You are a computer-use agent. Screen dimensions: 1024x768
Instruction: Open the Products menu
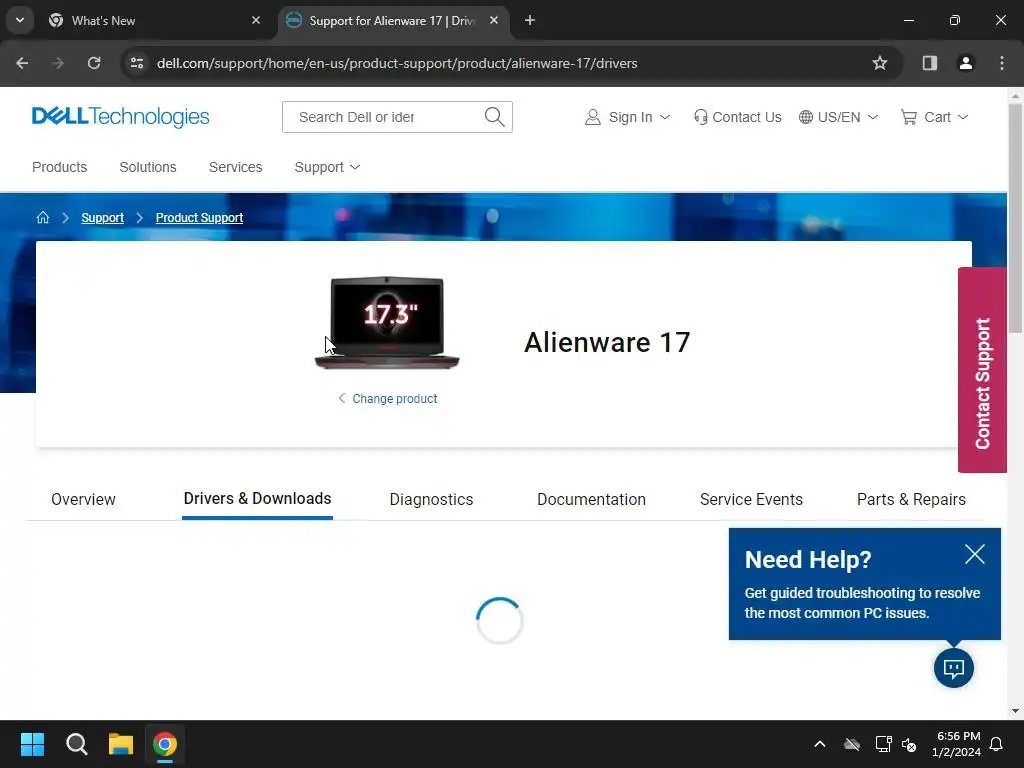coord(59,167)
